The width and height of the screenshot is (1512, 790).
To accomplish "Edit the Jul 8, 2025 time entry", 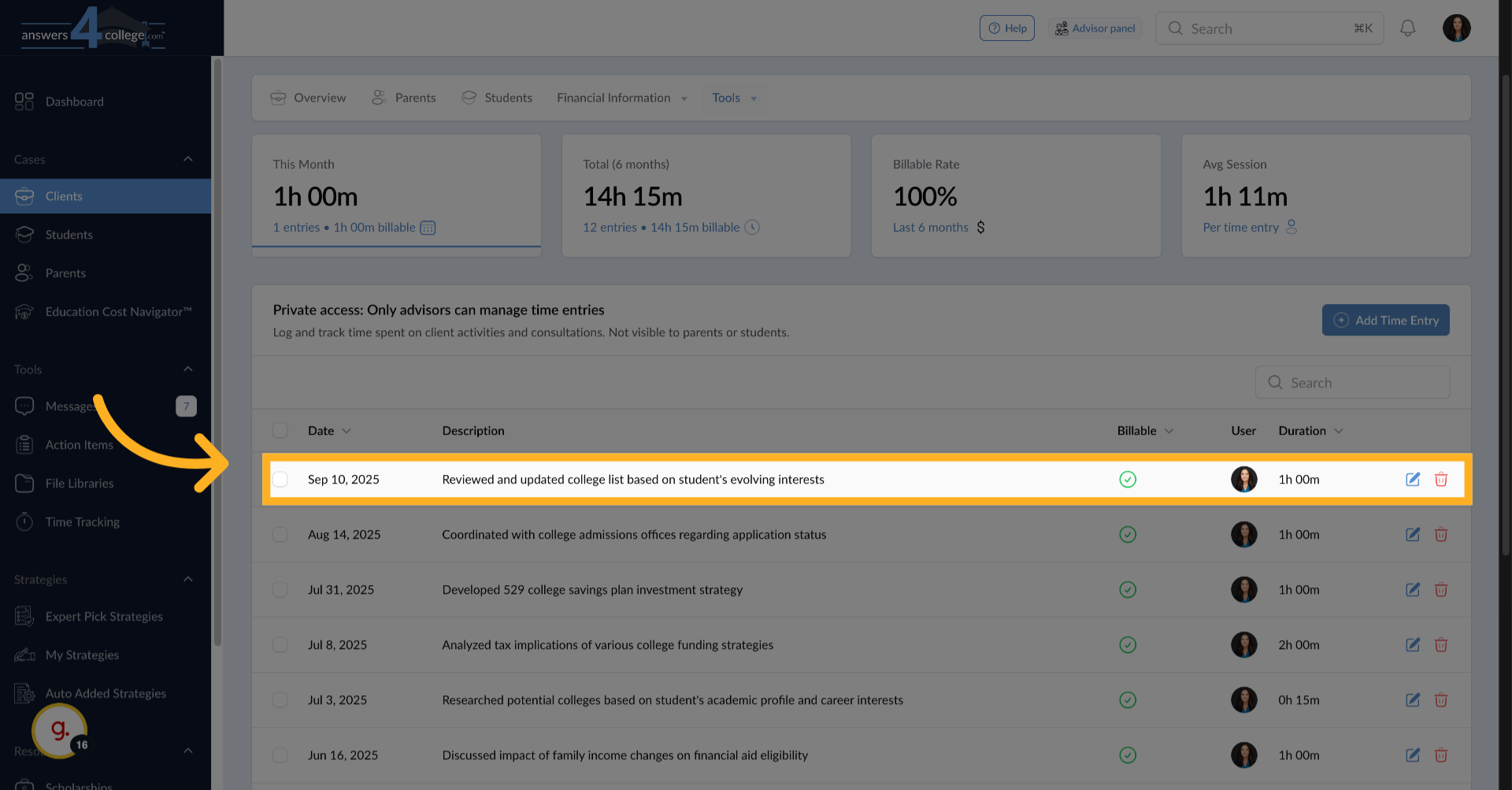I will 1413,645.
